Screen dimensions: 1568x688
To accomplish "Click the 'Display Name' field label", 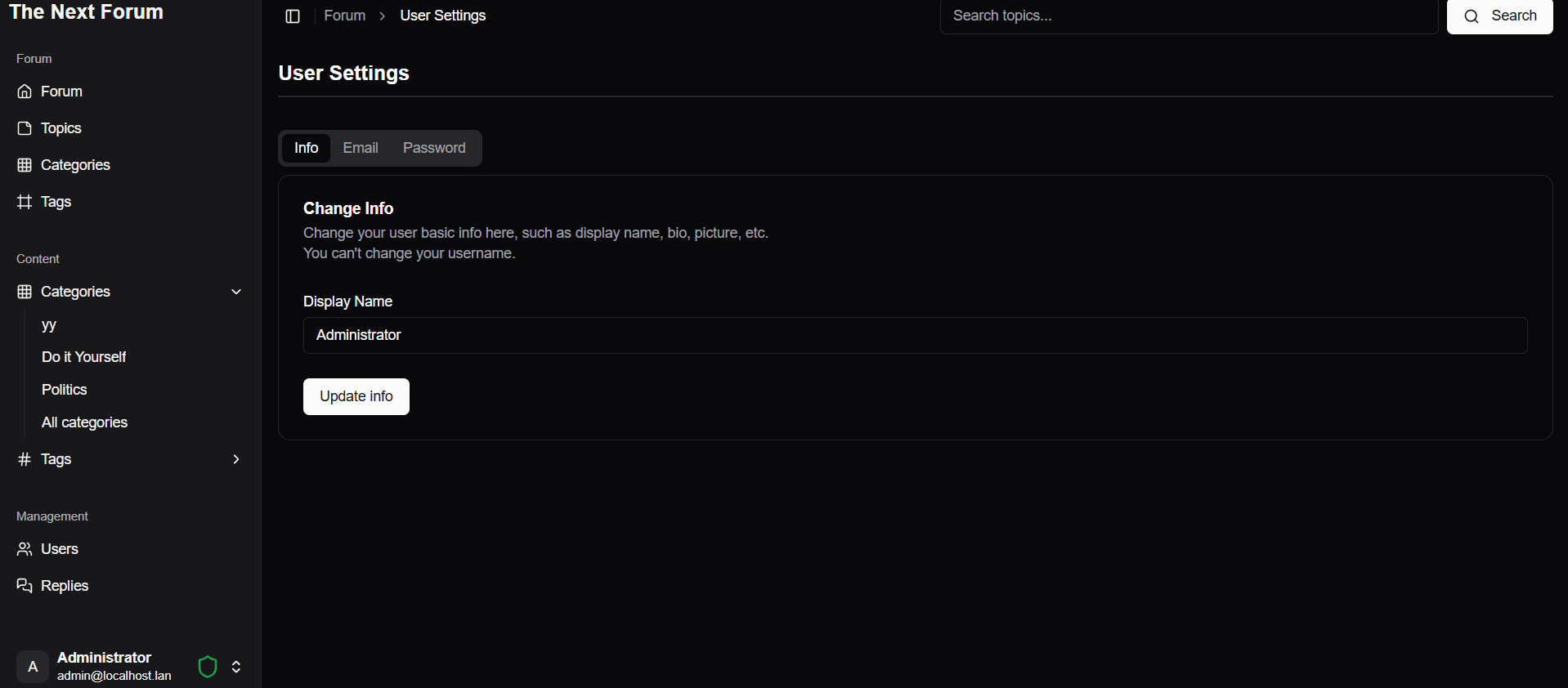I will pyautogui.click(x=347, y=302).
